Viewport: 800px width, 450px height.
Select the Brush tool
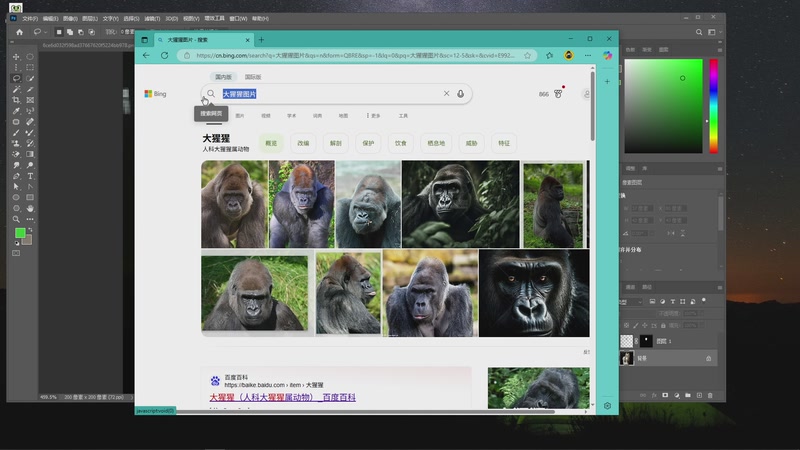tap(16, 133)
